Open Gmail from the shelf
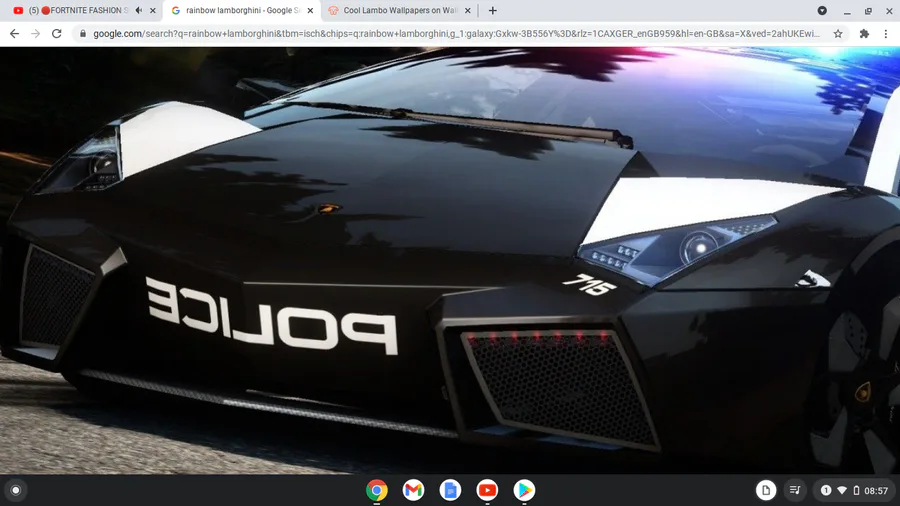 [x=413, y=490]
